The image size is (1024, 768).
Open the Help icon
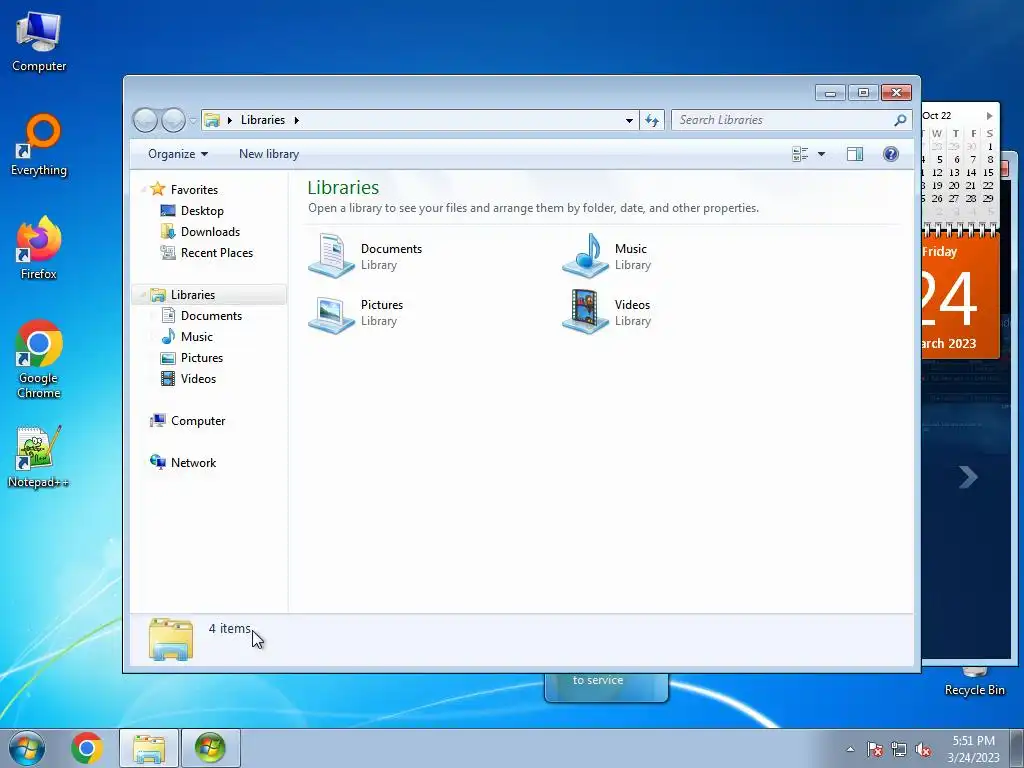pos(891,154)
